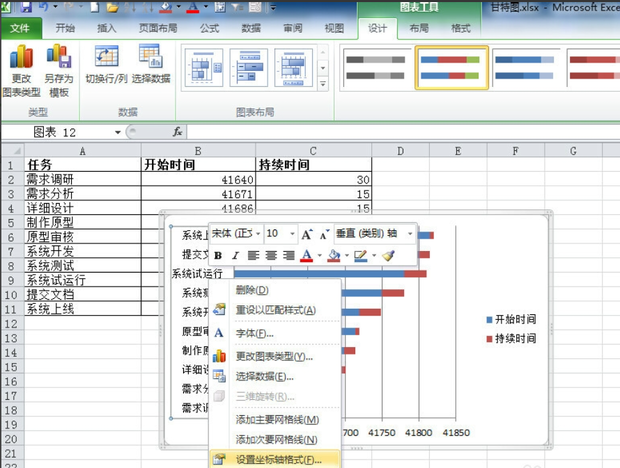Click the Open folder icon in quick access toolbar
The height and width of the screenshot is (468, 620).
point(113,6)
